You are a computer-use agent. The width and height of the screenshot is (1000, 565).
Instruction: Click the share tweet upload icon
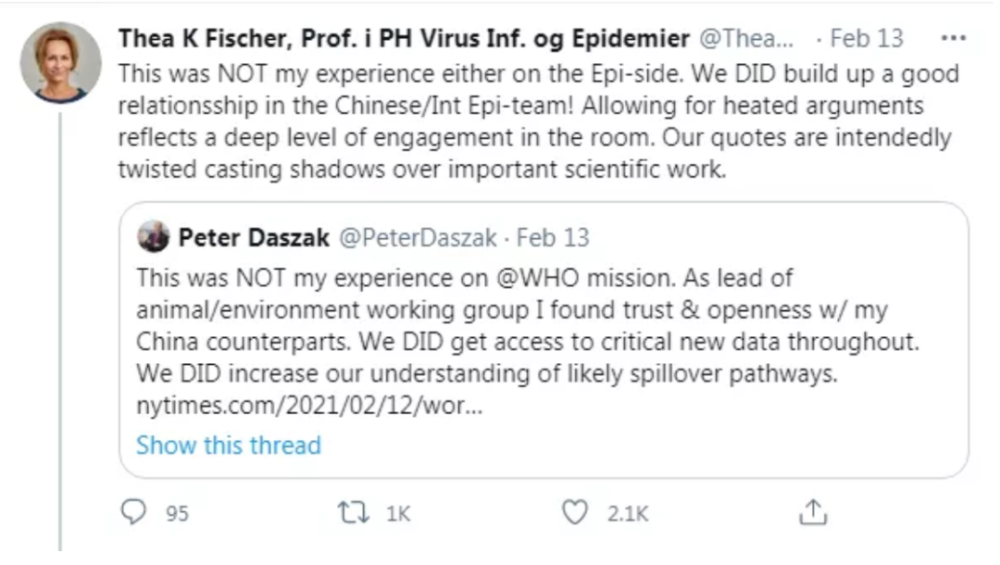coord(813,513)
